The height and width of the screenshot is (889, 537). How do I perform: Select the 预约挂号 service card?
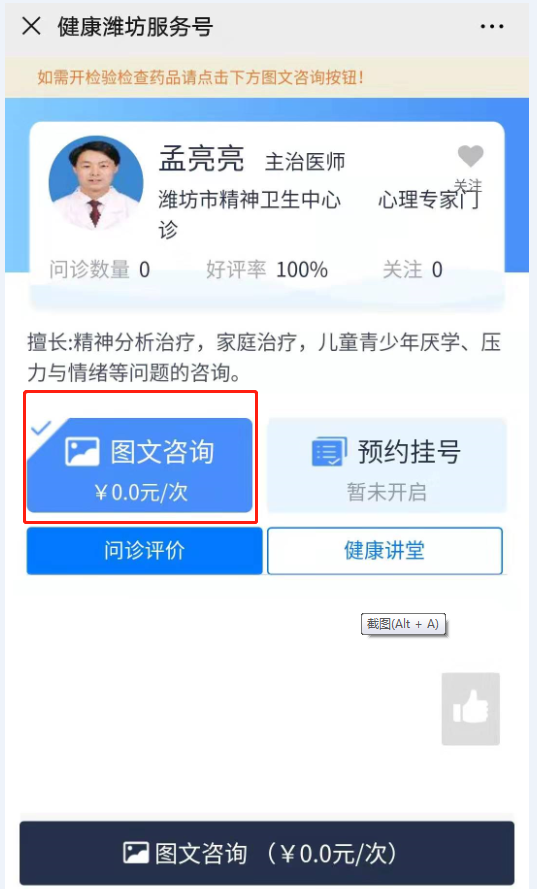coord(387,465)
